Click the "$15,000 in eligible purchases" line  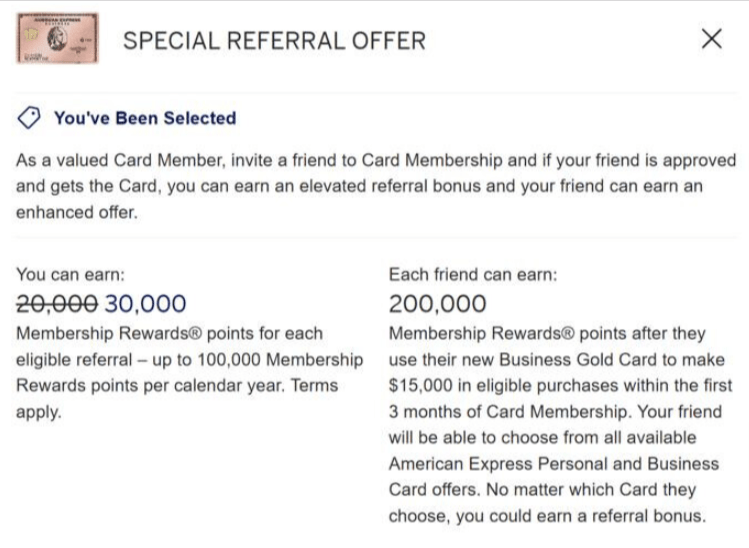click(560, 385)
